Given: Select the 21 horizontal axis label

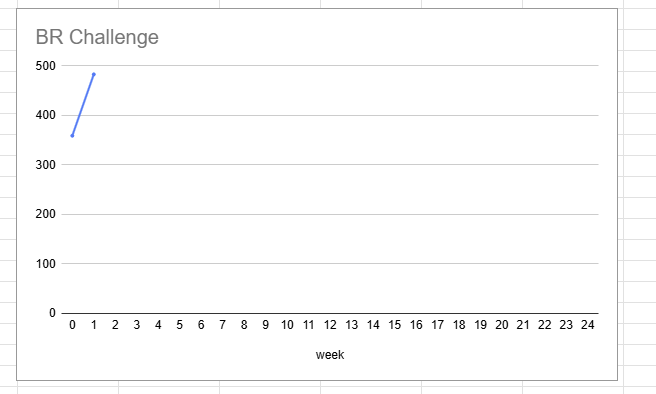Looking at the screenshot, I should point(523,325).
